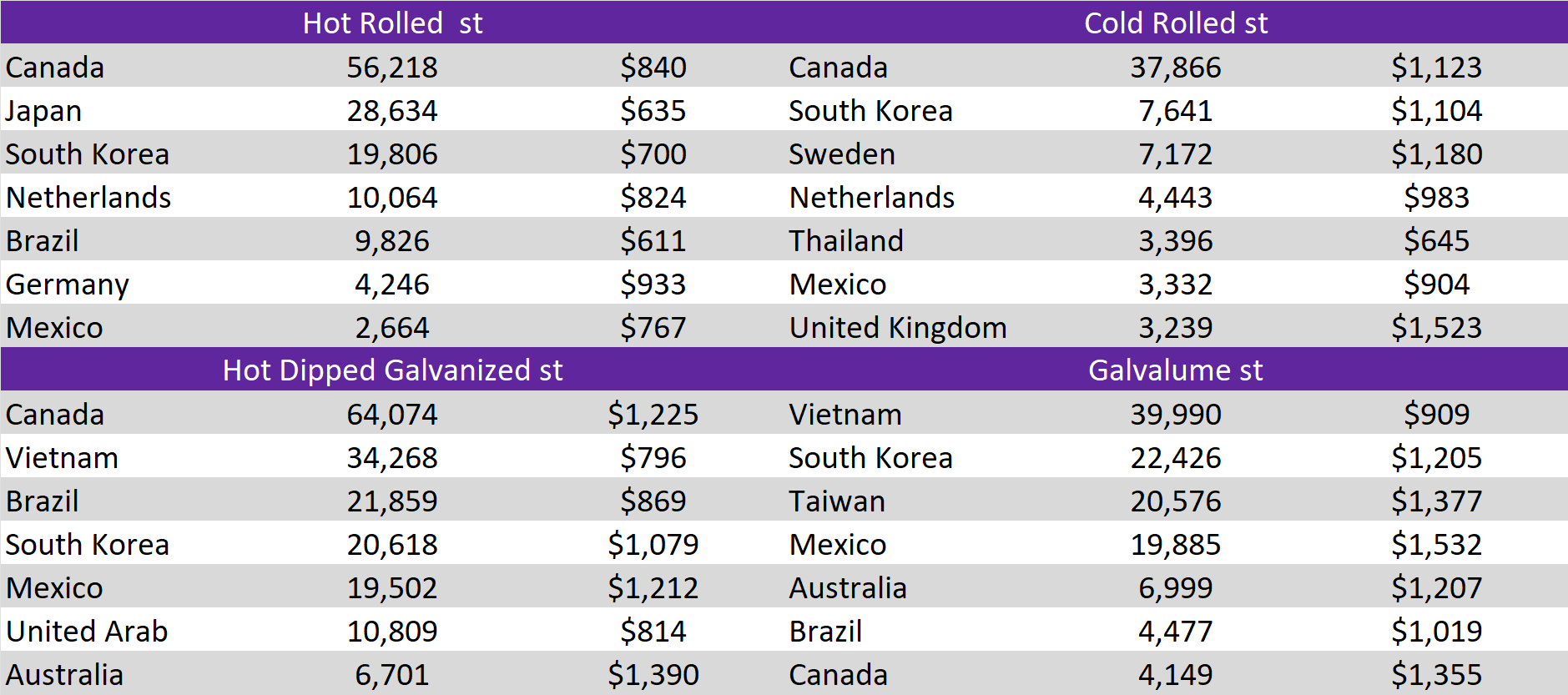
Task: Click the $1,523 price cell
Action: pyautogui.click(x=1435, y=328)
